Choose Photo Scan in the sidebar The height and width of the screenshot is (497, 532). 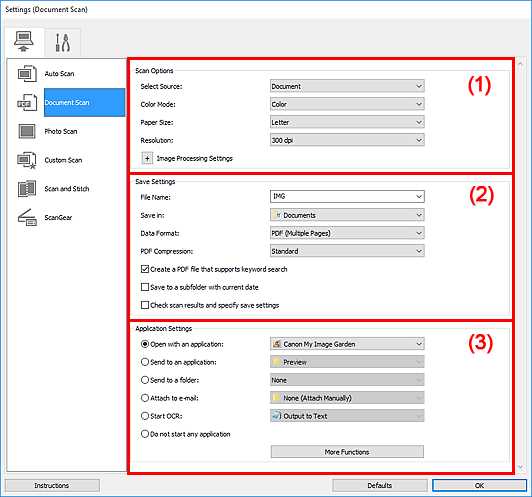[x=61, y=131]
